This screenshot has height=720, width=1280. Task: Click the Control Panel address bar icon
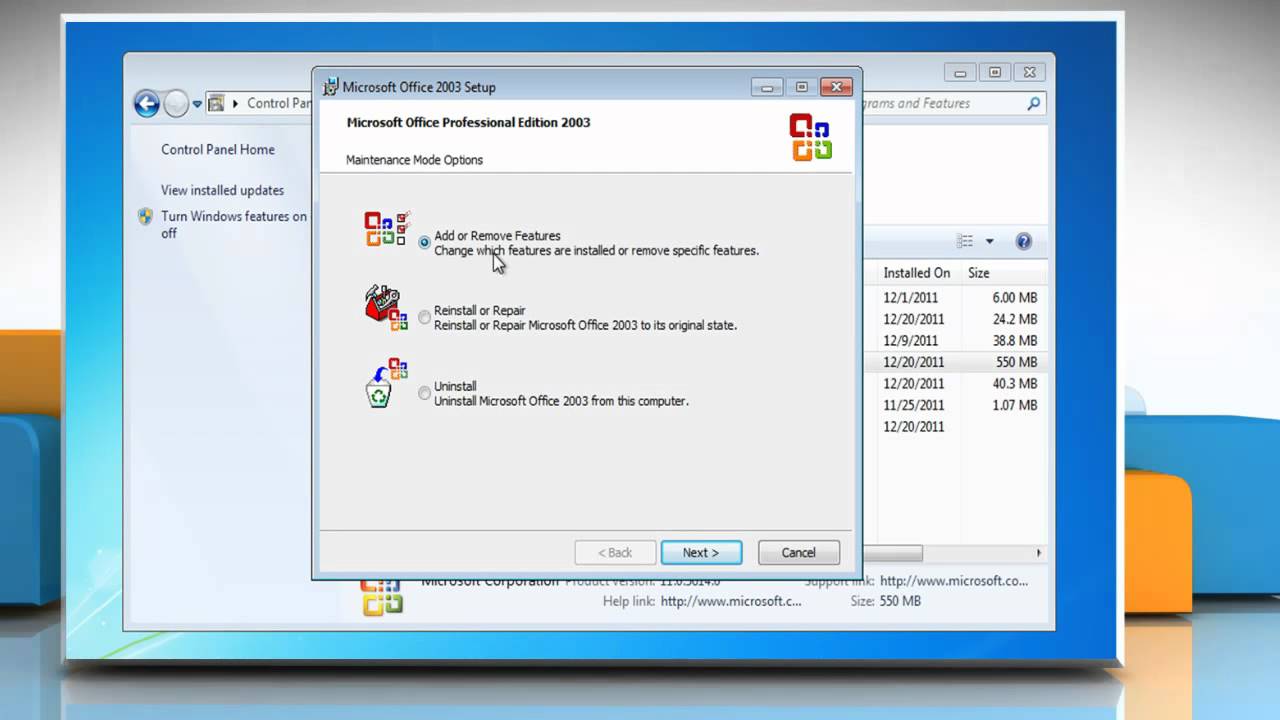point(216,103)
